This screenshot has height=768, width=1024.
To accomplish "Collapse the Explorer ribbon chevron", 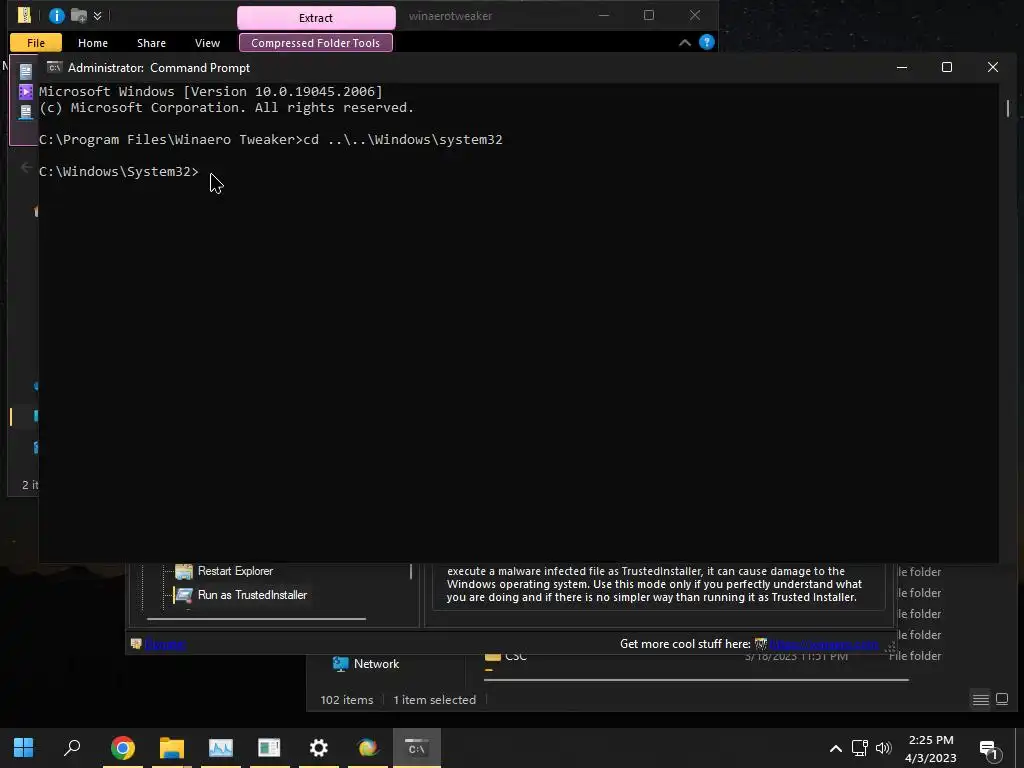I will pos(684,42).
